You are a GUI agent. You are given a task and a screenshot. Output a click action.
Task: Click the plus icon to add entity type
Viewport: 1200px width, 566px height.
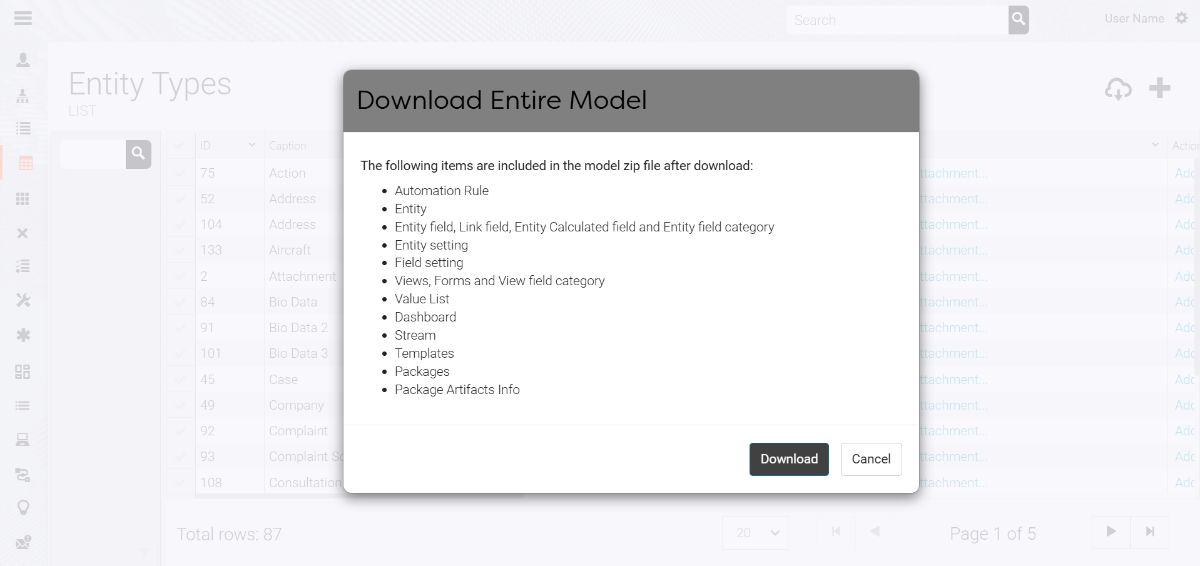[x=1160, y=88]
